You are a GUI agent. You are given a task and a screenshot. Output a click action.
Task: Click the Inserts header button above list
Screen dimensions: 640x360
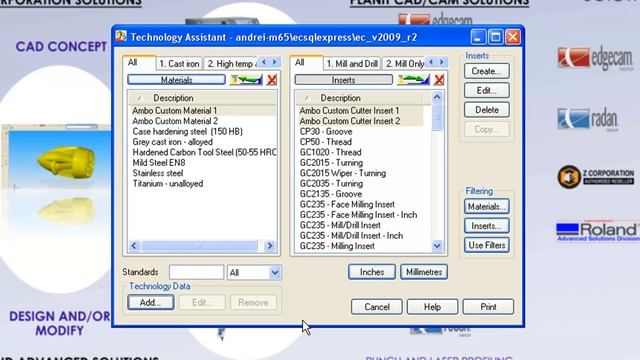343,80
